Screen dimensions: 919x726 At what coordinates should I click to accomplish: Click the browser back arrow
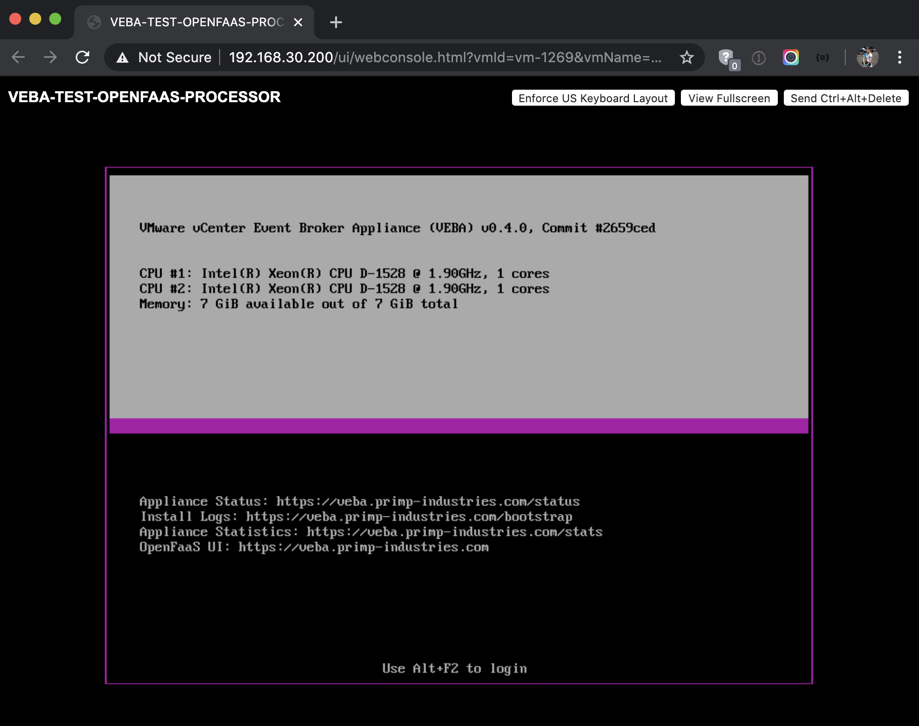(18, 58)
